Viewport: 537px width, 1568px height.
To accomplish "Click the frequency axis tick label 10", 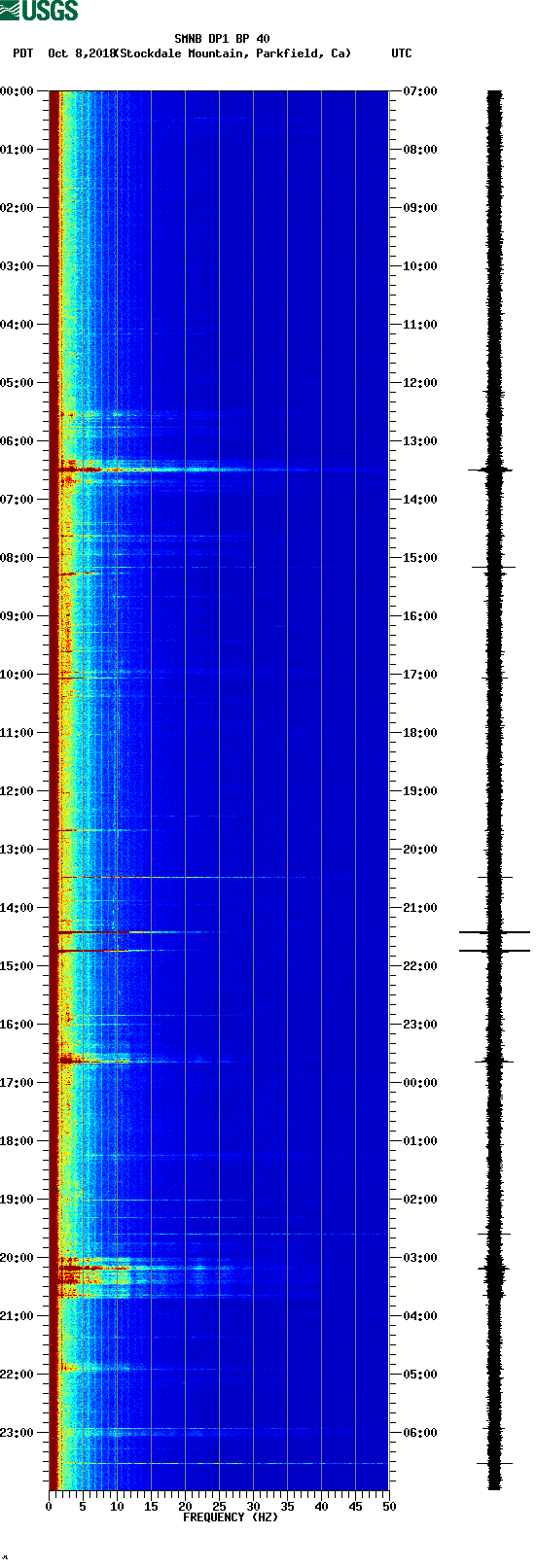I will (117, 1507).
